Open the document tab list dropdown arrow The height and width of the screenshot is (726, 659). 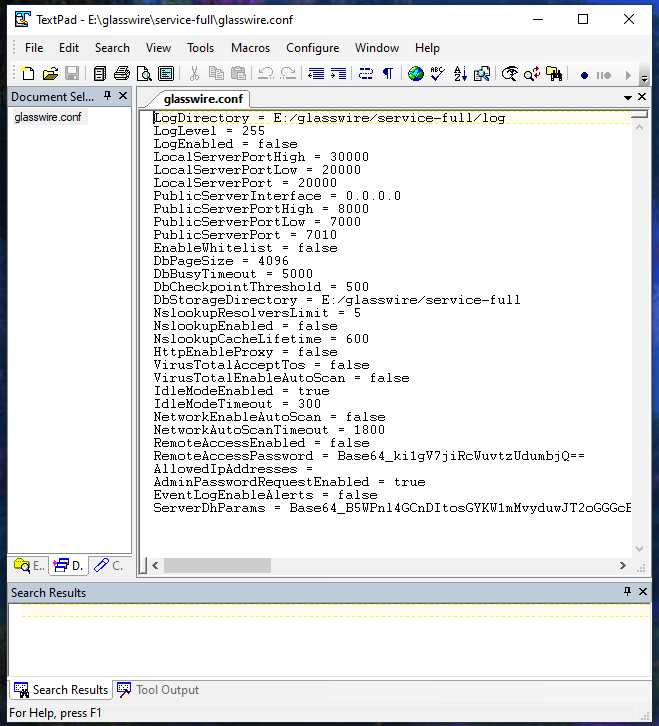tap(627, 97)
